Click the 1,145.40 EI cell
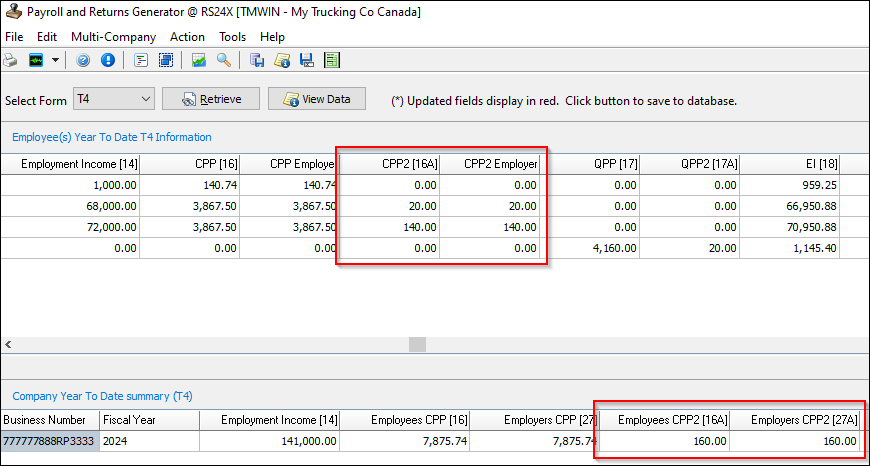870x466 pixels. tap(789, 248)
